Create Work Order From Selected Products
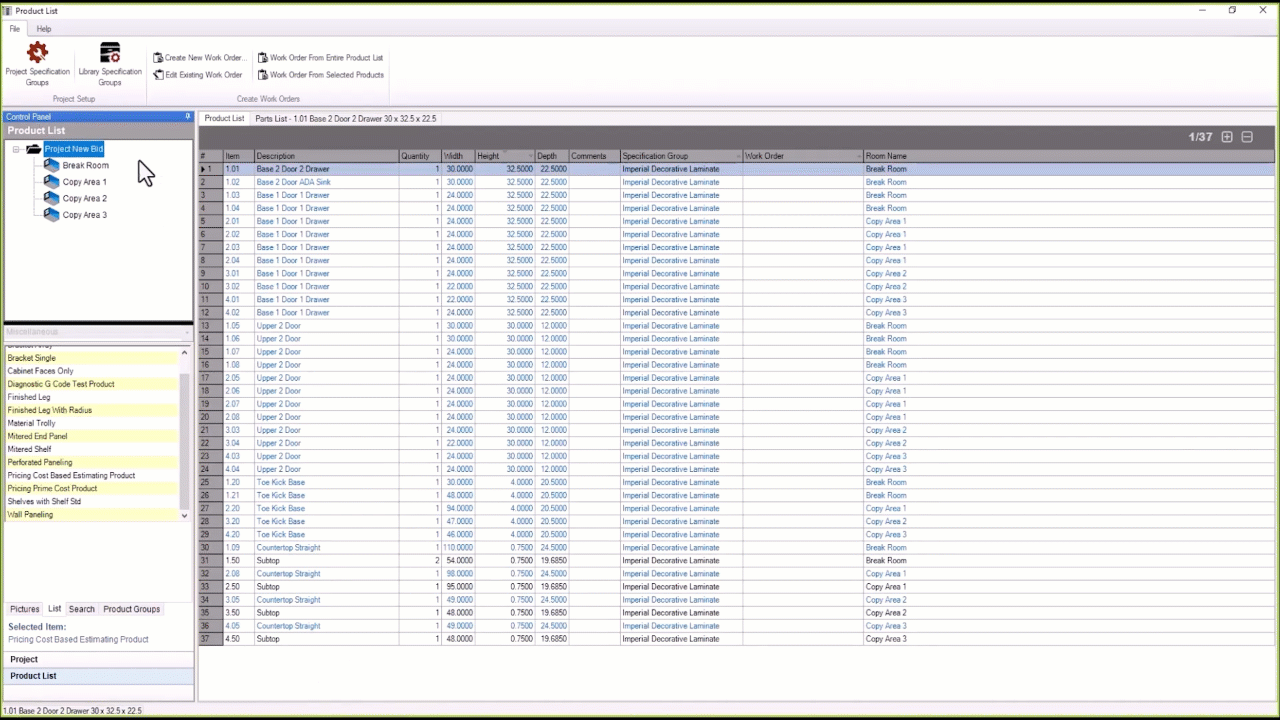 pyautogui.click(x=320, y=75)
